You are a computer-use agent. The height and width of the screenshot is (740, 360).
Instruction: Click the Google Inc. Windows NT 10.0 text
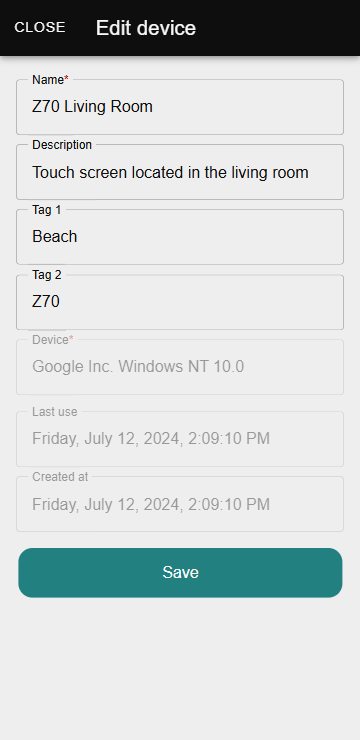pos(138,366)
